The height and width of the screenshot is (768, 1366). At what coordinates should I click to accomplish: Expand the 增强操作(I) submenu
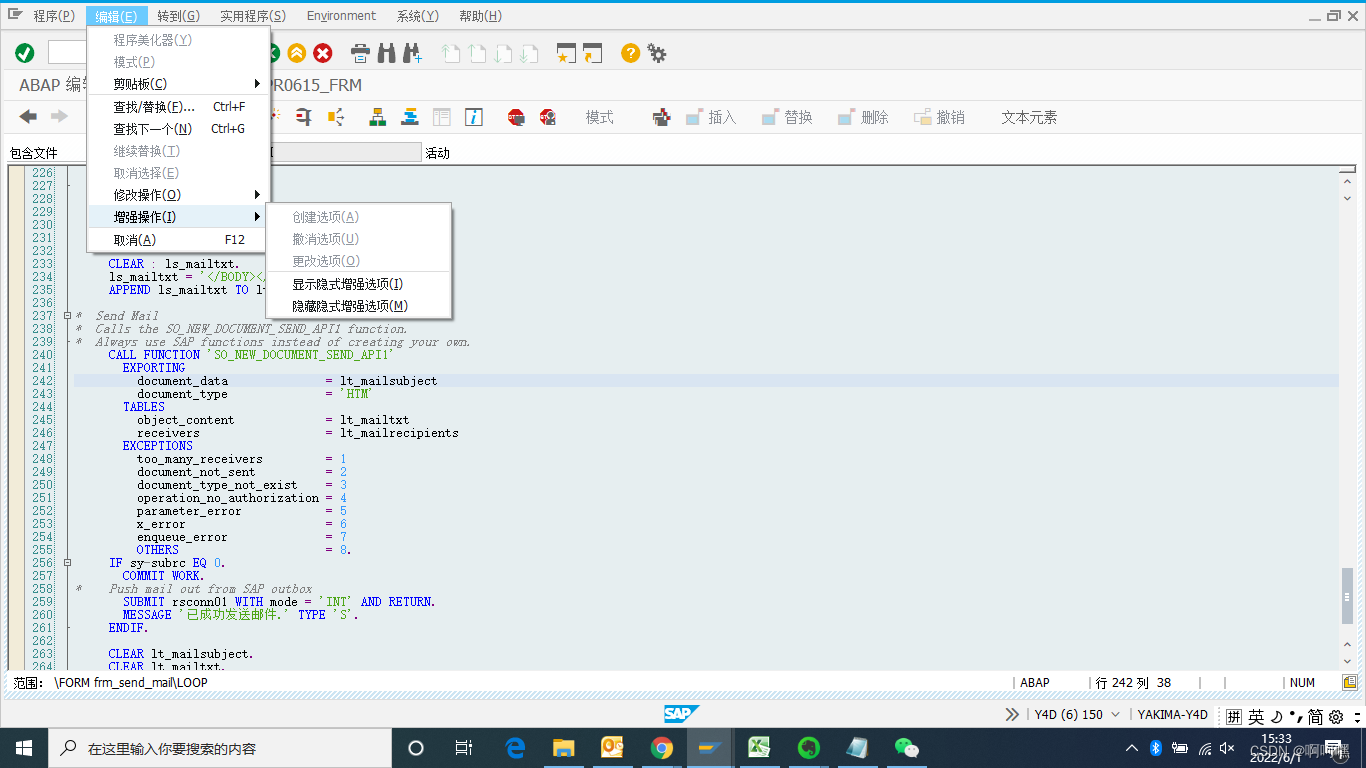(x=179, y=217)
